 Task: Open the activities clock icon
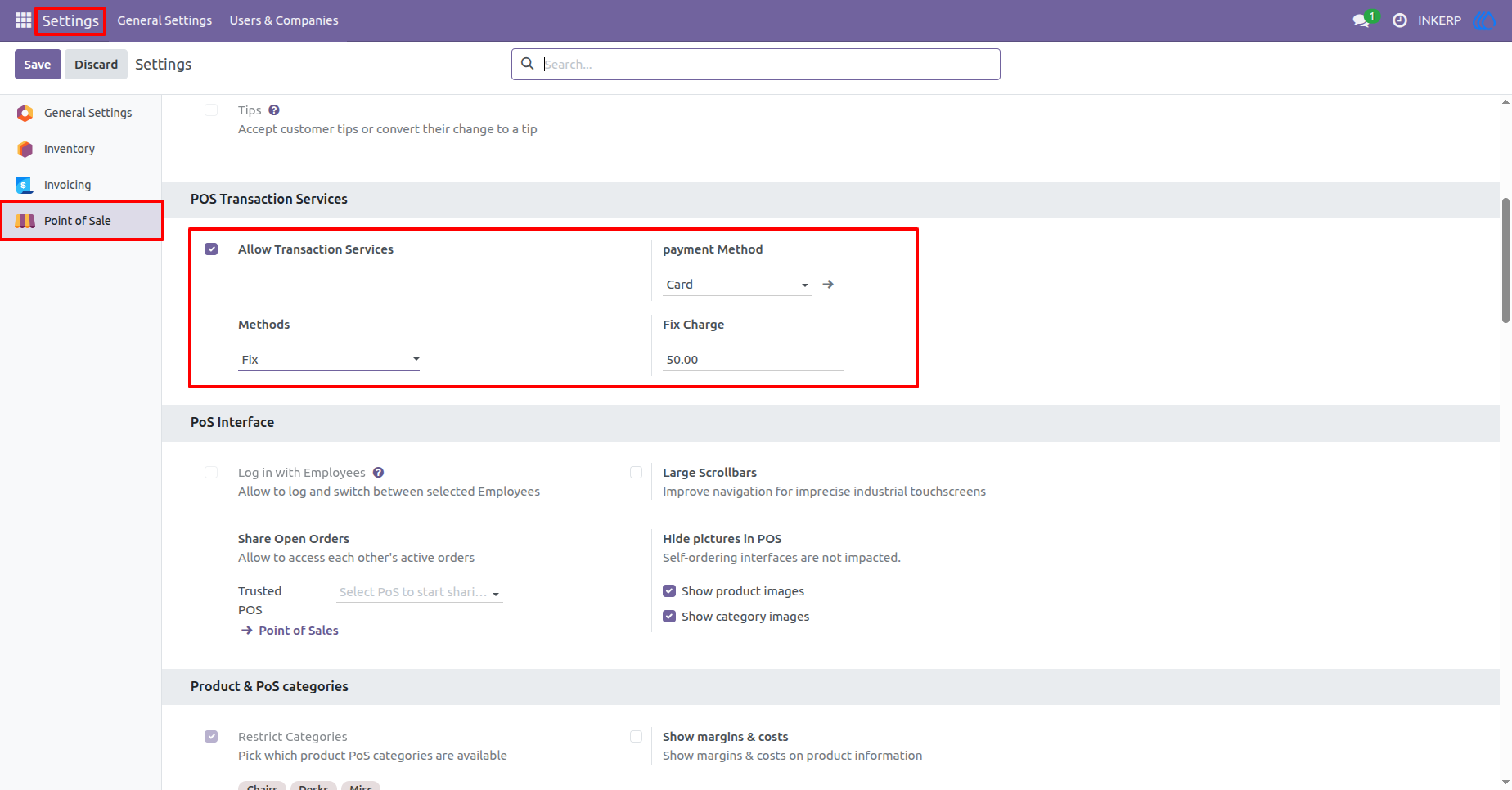1400,20
